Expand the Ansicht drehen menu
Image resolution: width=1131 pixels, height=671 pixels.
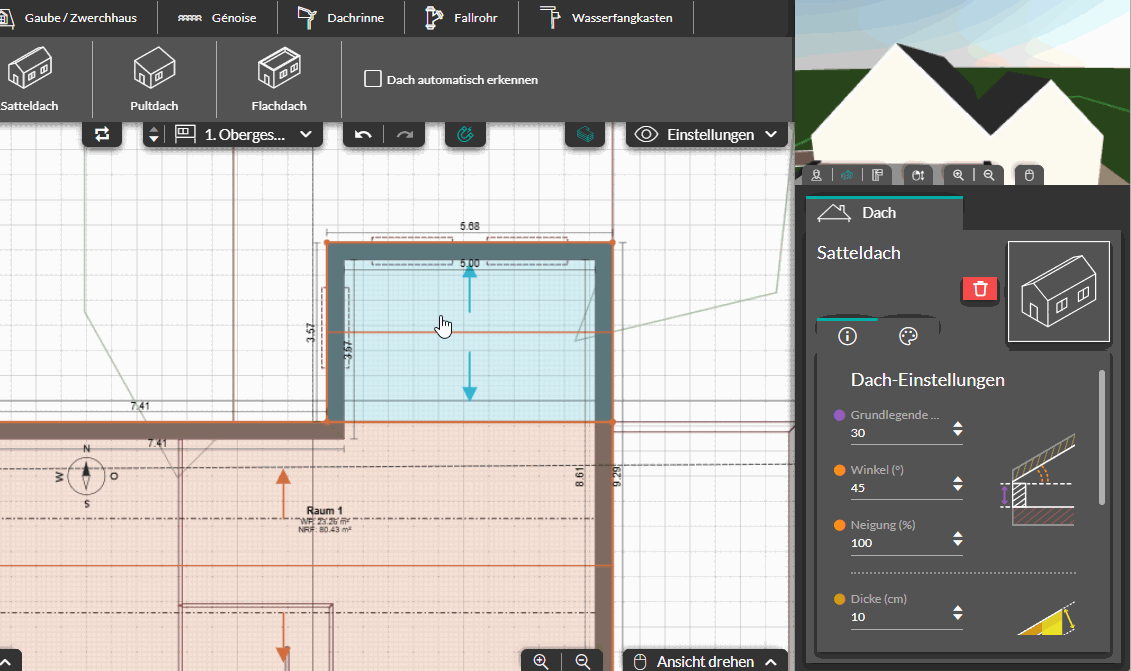[x=705, y=661]
